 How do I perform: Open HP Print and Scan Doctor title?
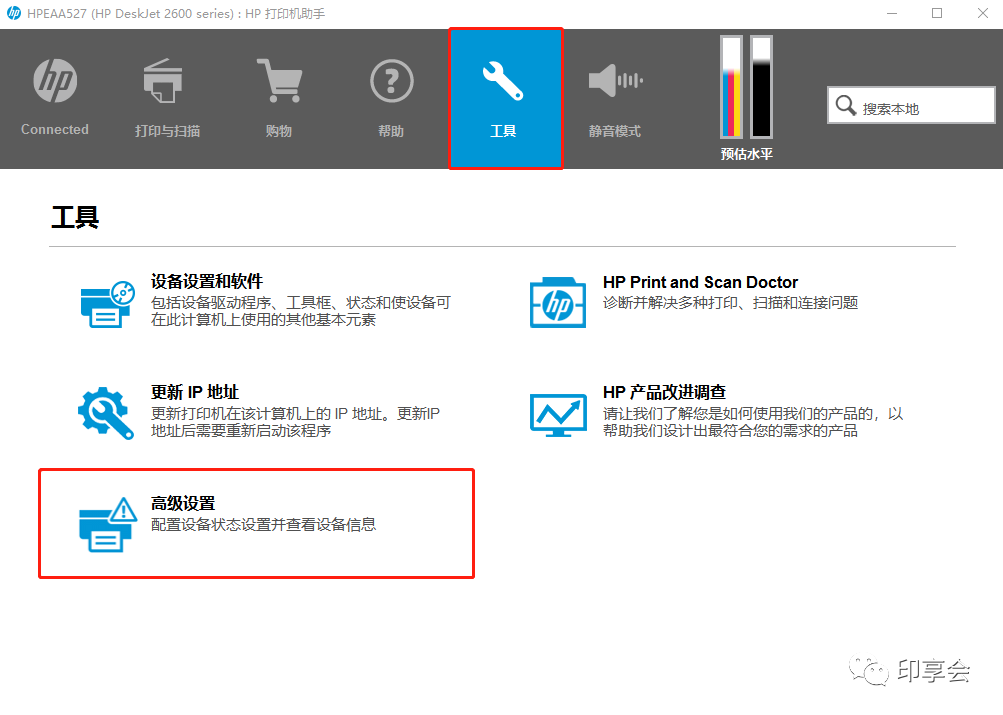click(x=700, y=282)
